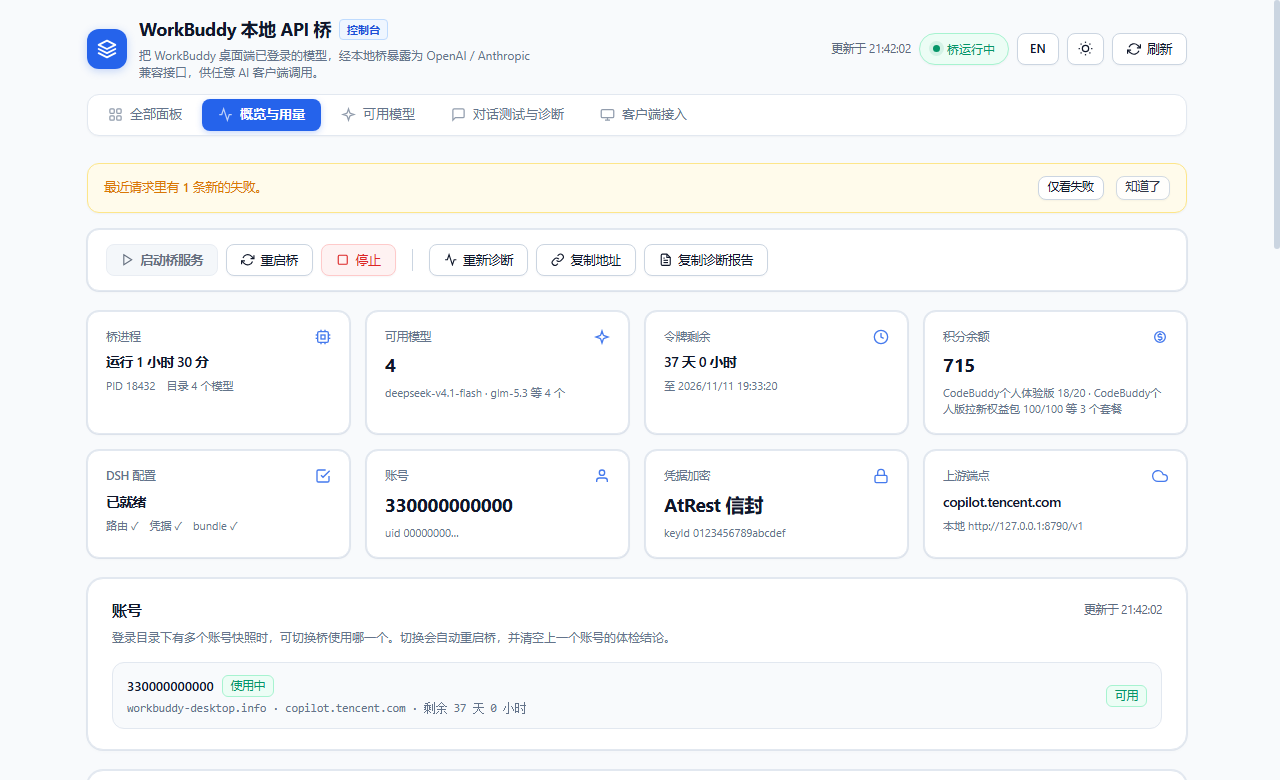Click the 复制地址 button
Image resolution: width=1280 pixels, height=780 pixels.
click(x=586, y=260)
